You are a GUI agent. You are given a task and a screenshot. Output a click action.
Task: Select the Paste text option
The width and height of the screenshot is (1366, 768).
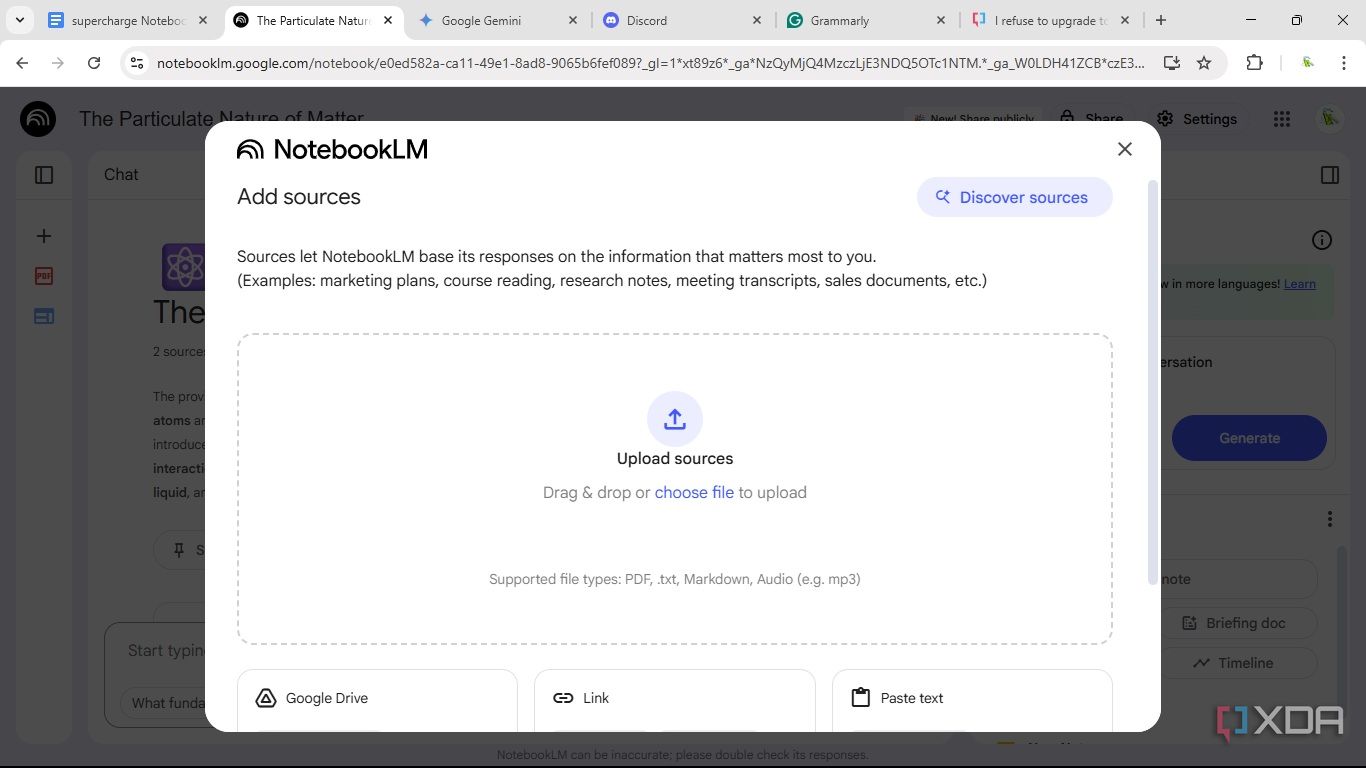pyautogui.click(x=972, y=699)
